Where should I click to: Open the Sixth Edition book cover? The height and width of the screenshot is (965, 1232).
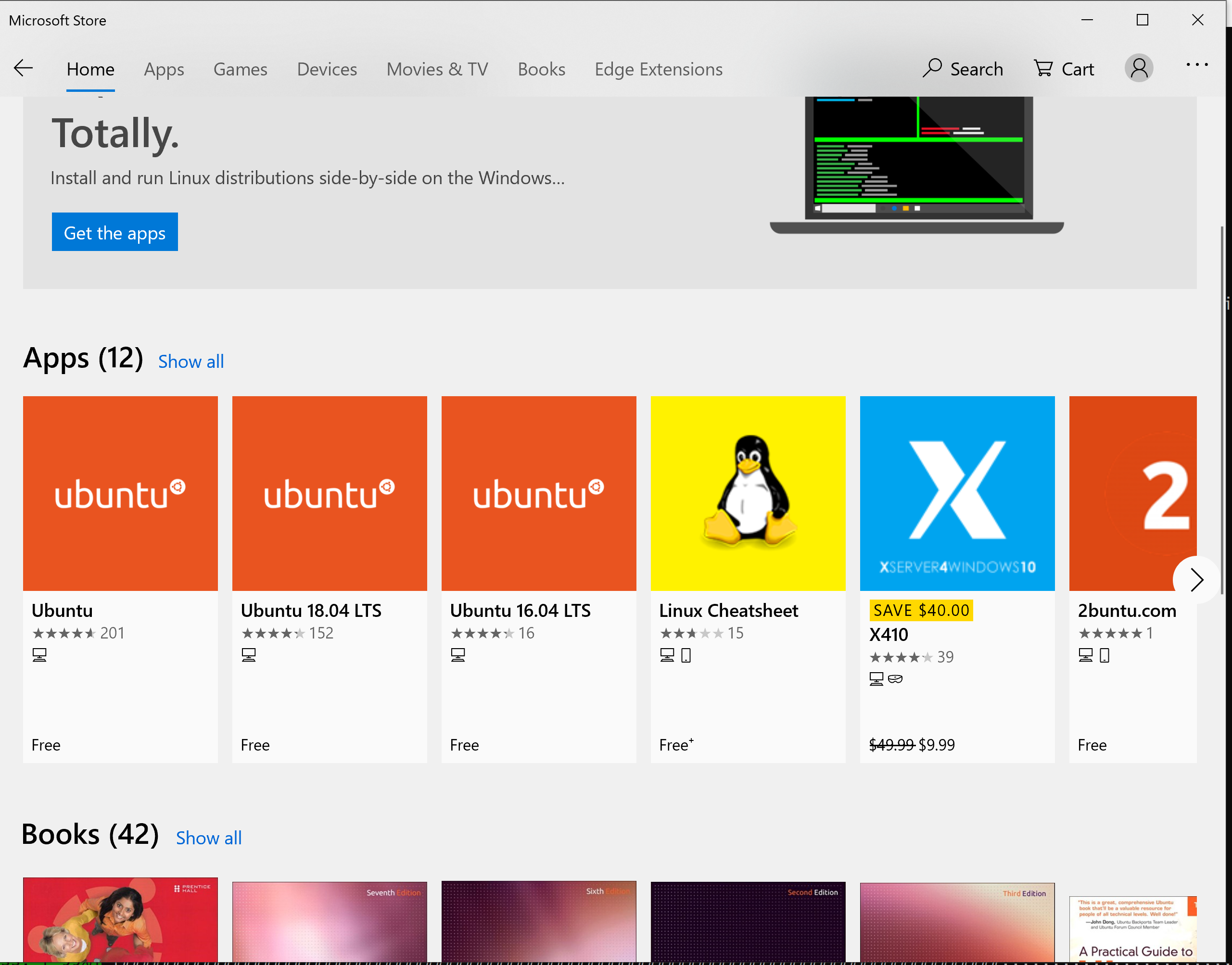point(539,922)
